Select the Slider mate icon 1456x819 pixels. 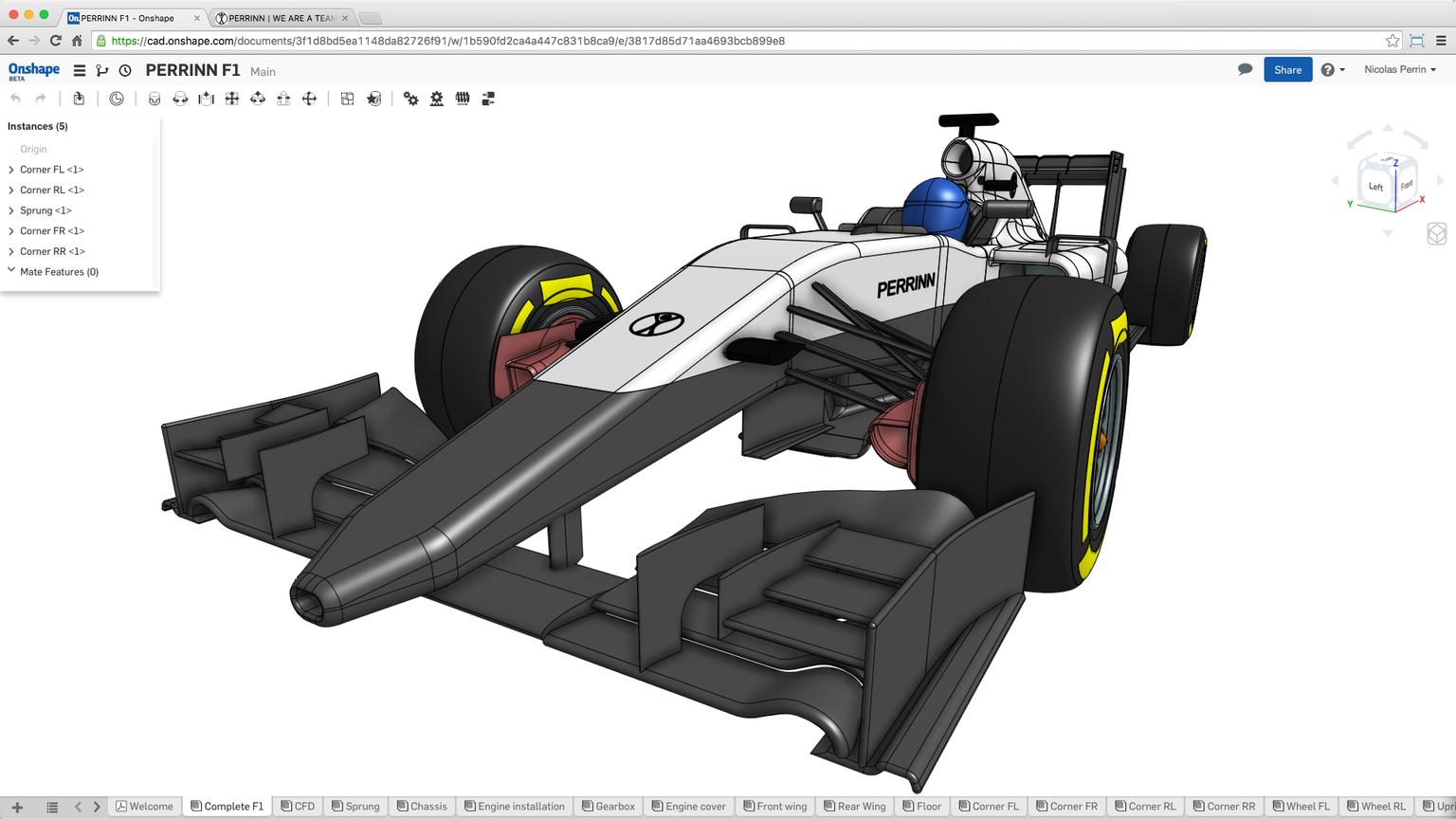206,99
